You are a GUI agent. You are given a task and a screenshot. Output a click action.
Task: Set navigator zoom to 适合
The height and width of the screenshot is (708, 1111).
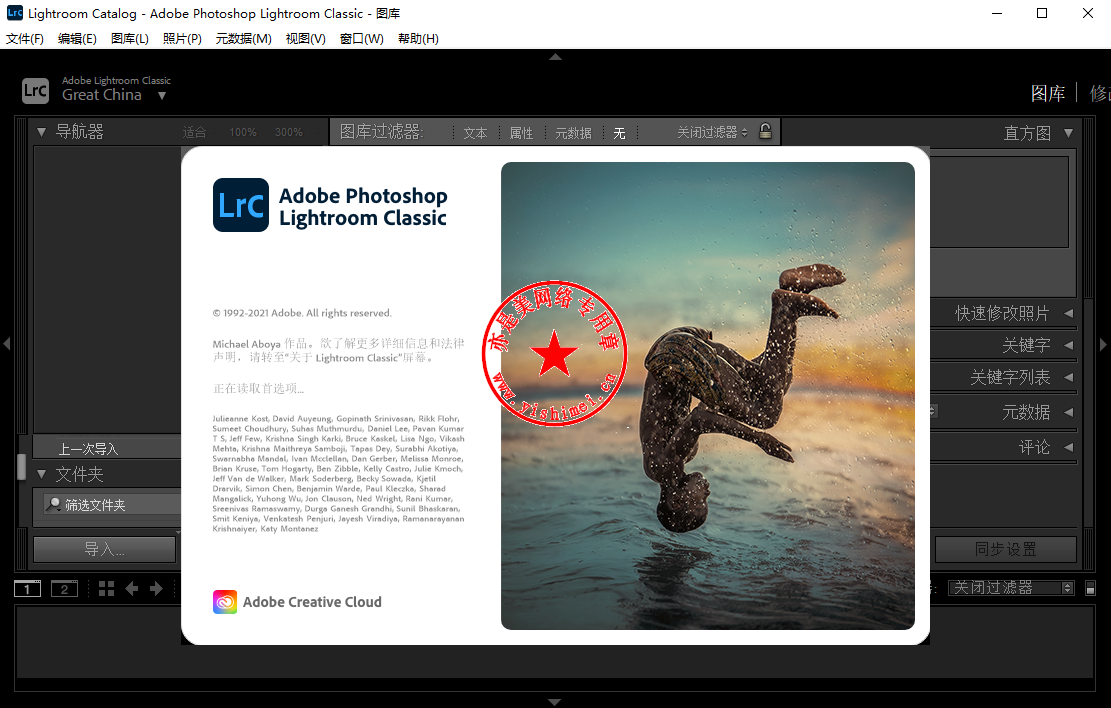point(194,133)
